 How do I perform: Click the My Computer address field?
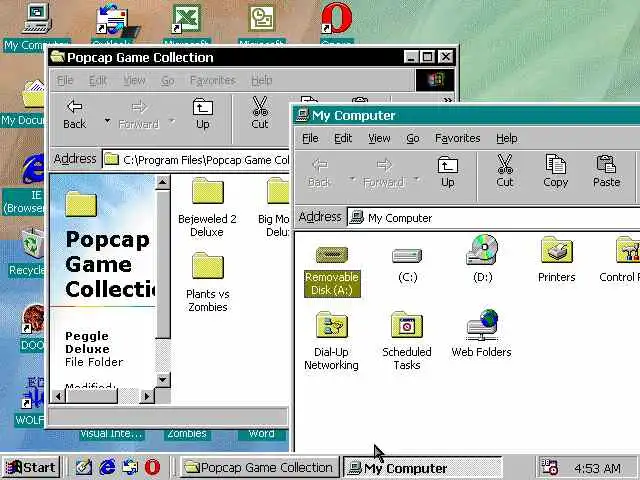[494, 218]
